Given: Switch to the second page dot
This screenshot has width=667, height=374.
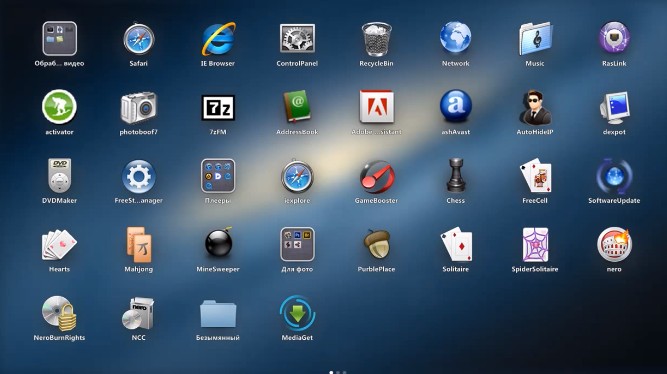Looking at the screenshot, I should pyautogui.click(x=338, y=372).
